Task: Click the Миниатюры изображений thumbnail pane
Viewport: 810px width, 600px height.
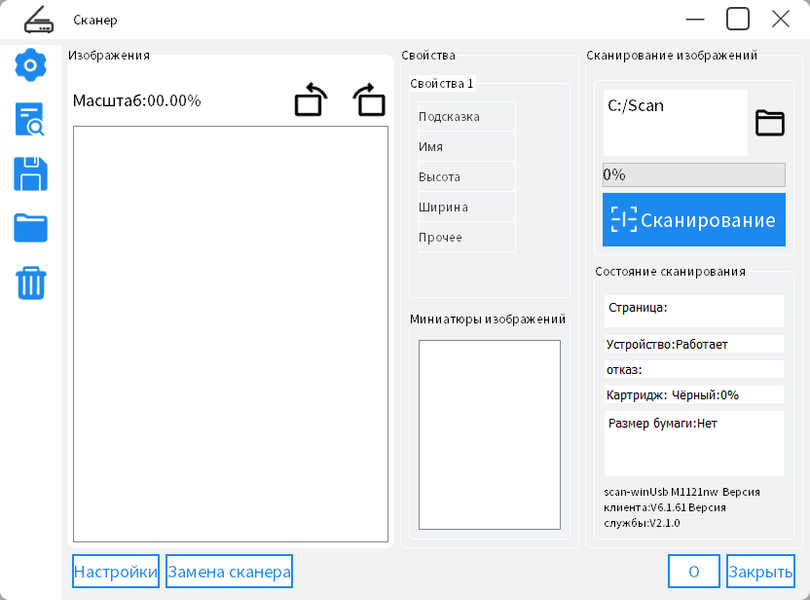Action: [x=489, y=435]
